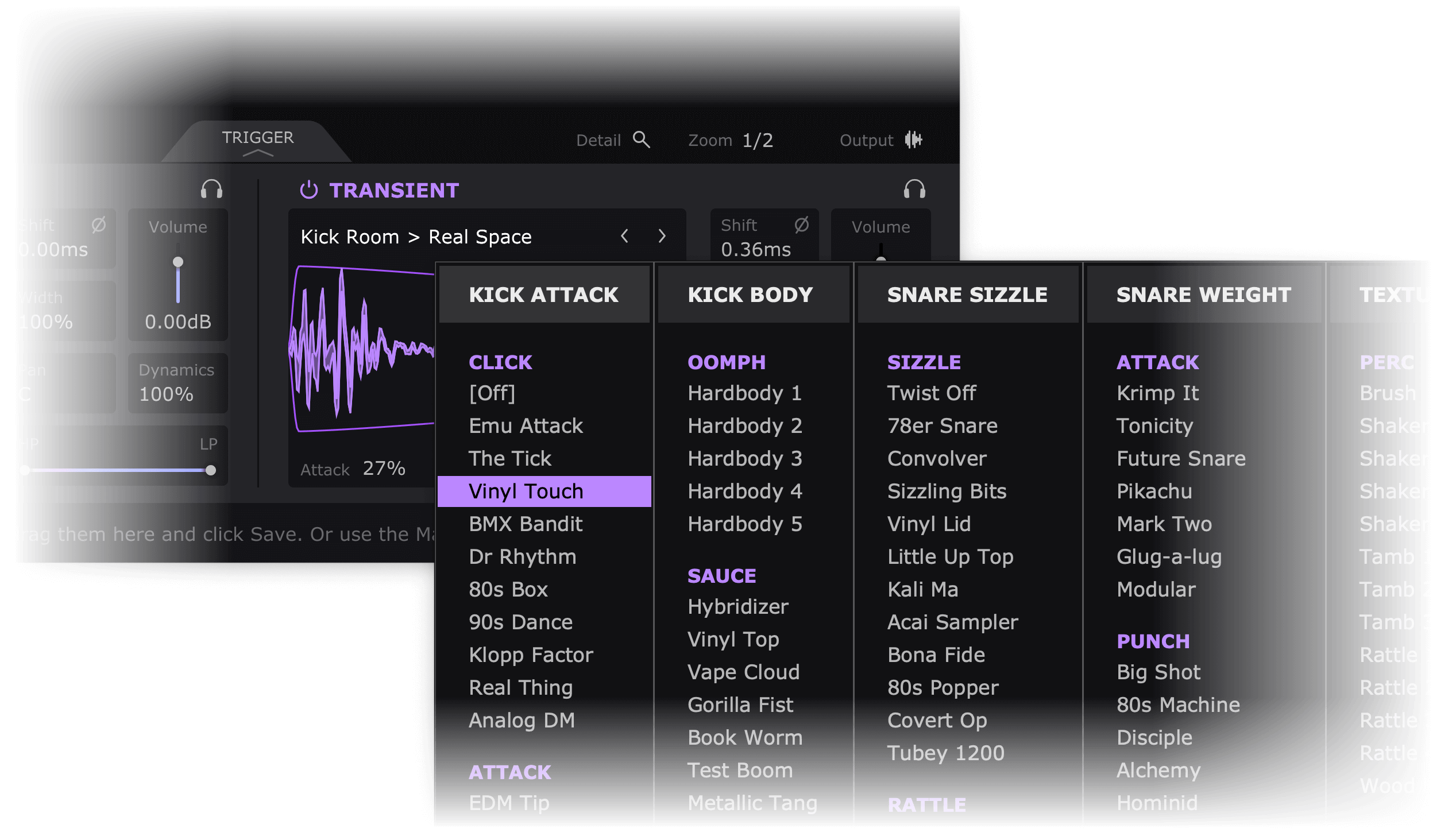Toggle Transient layer power button
Viewport: 1452px width, 840px height.
pyautogui.click(x=309, y=190)
